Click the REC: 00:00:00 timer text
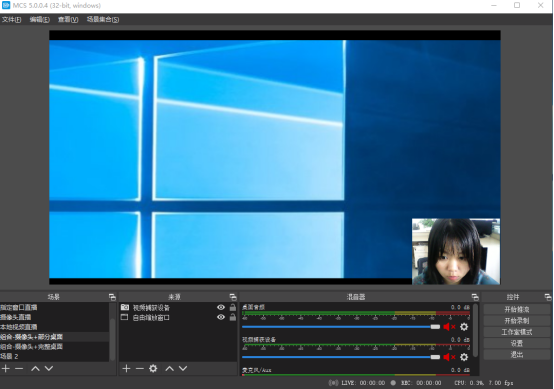Image resolution: width=554 pixels, height=389 pixels. (x=421, y=383)
